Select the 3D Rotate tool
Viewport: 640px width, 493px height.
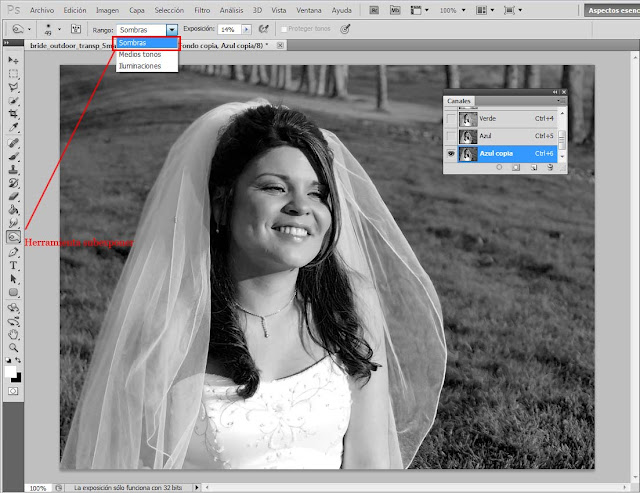(x=13, y=308)
